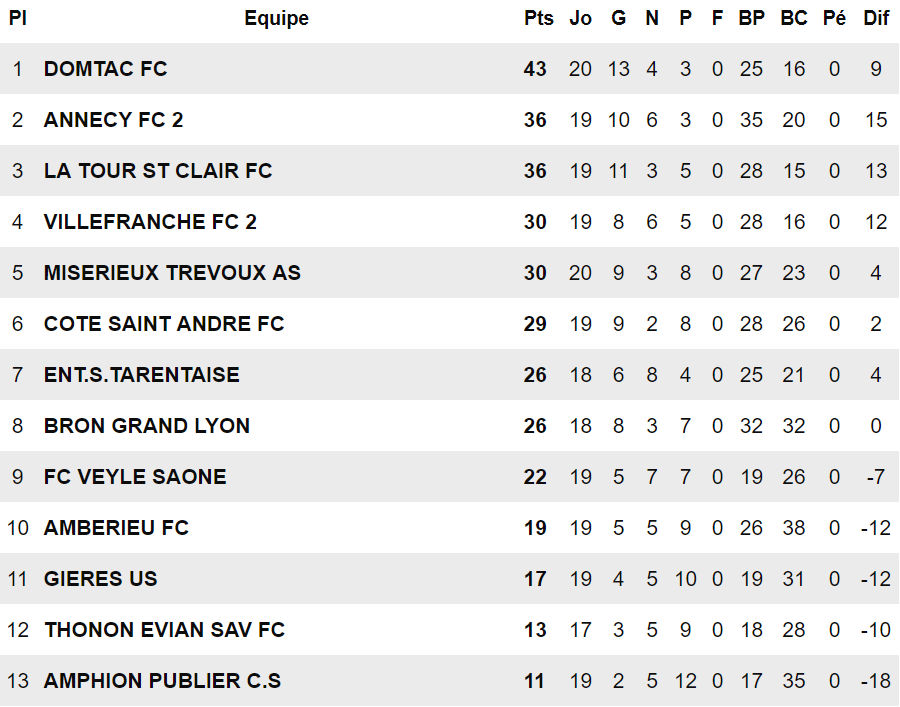
Task: Click the Jo column header
Action: click(x=580, y=18)
